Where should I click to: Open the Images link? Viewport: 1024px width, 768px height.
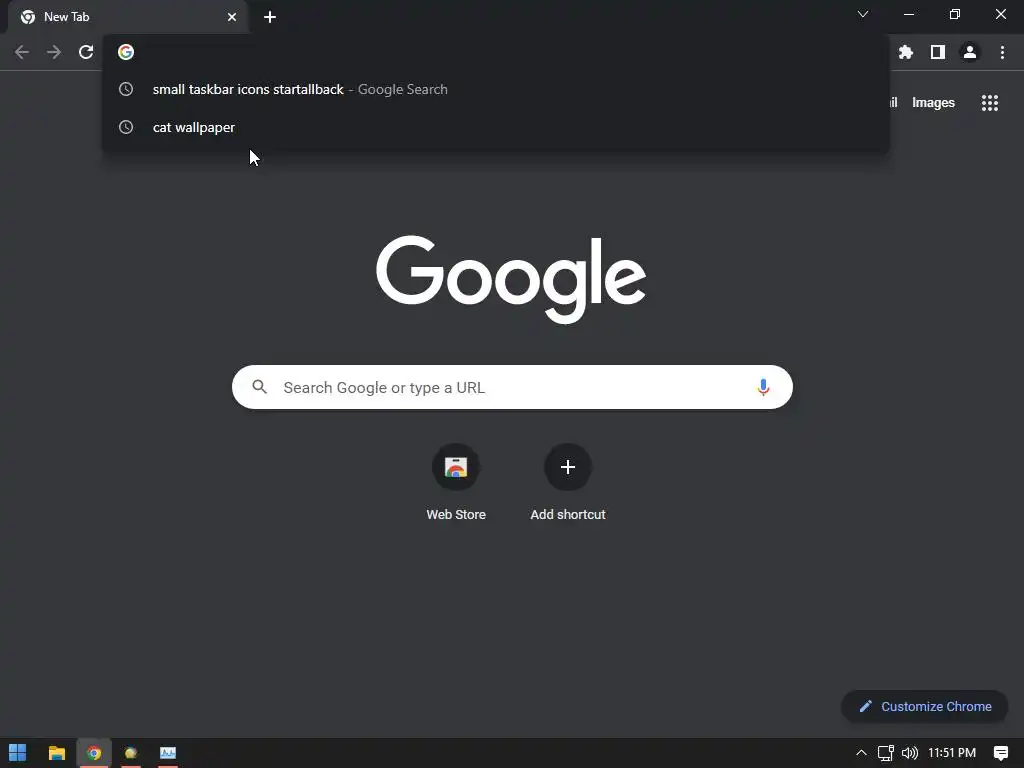click(x=933, y=103)
